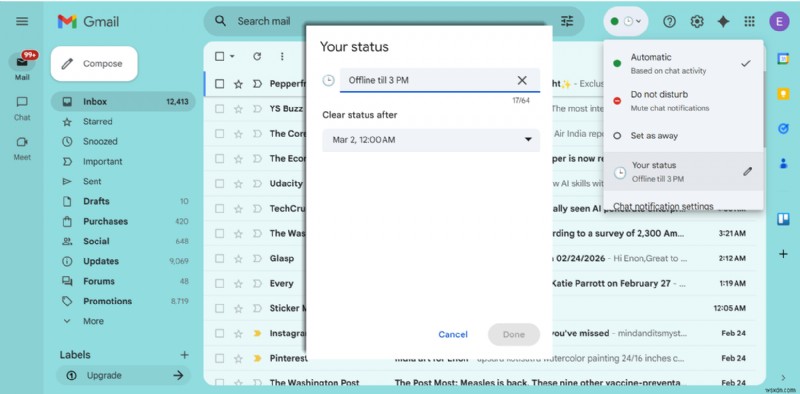Star the Glasp email
Image resolution: width=800 pixels, height=394 pixels.
pyautogui.click(x=238, y=258)
